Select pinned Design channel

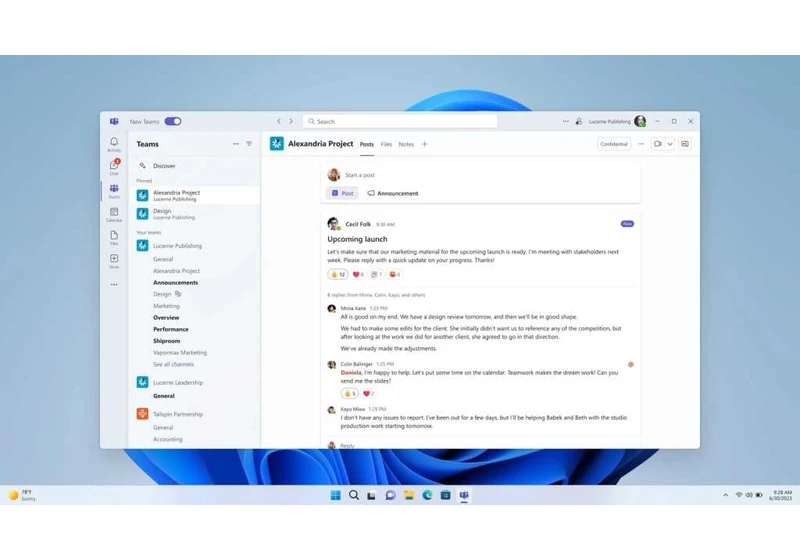tap(194, 214)
